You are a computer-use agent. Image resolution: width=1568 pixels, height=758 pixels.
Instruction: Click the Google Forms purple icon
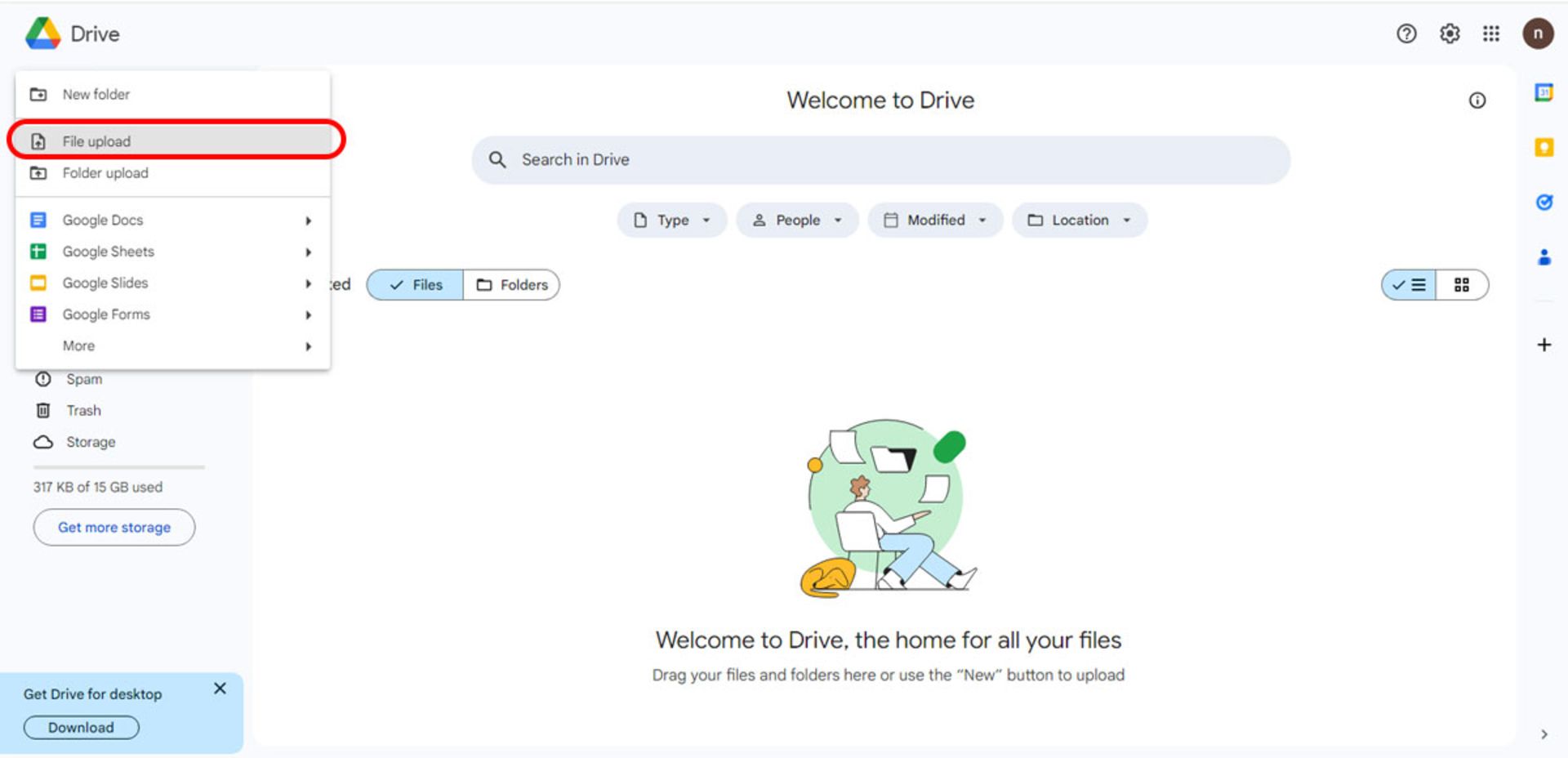(x=38, y=314)
